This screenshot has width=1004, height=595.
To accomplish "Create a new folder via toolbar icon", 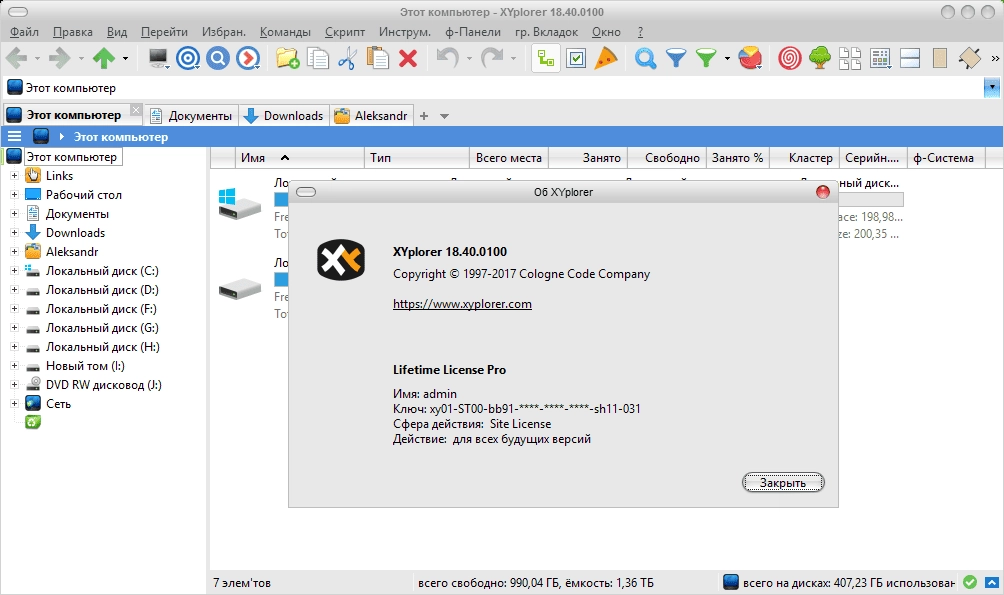I will [287, 58].
